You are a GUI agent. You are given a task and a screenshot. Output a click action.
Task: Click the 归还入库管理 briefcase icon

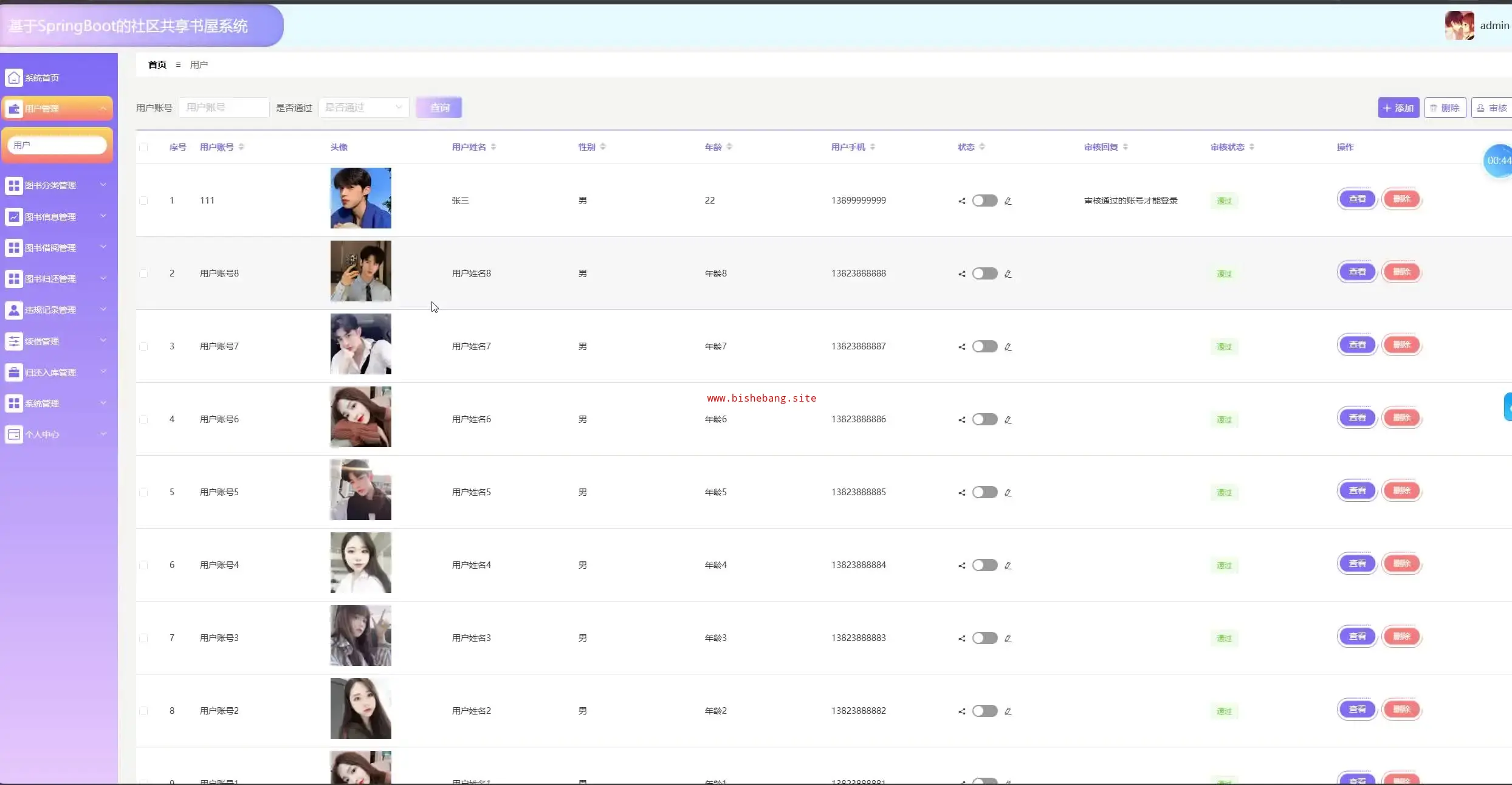14,372
